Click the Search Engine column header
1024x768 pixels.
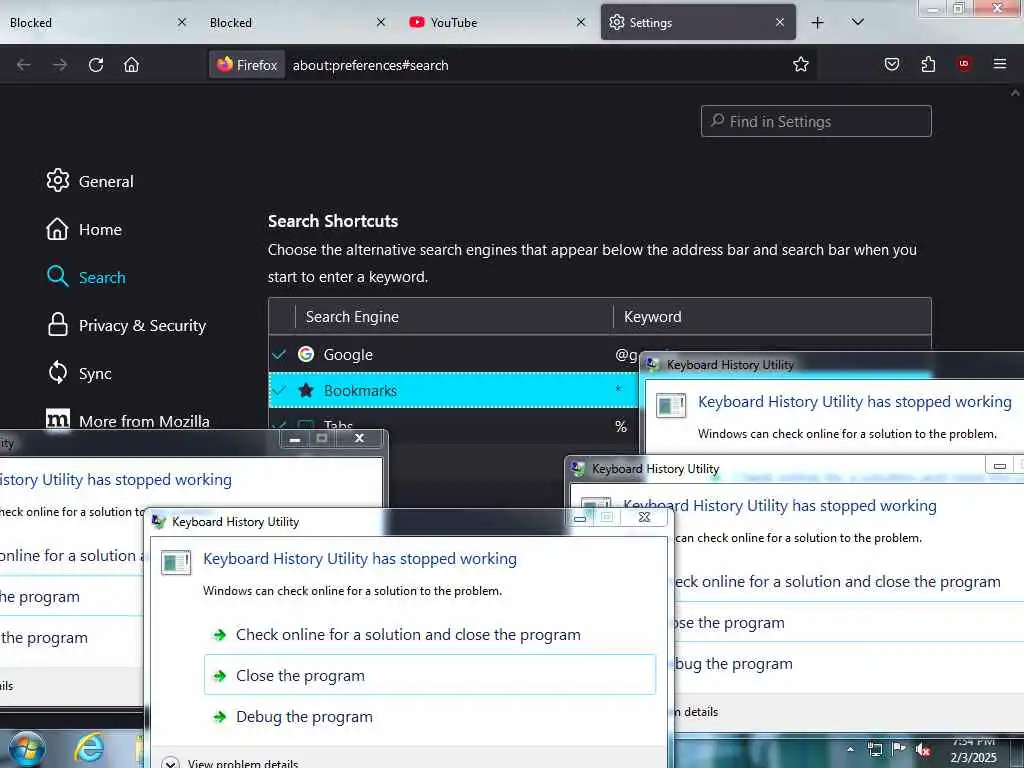(352, 317)
